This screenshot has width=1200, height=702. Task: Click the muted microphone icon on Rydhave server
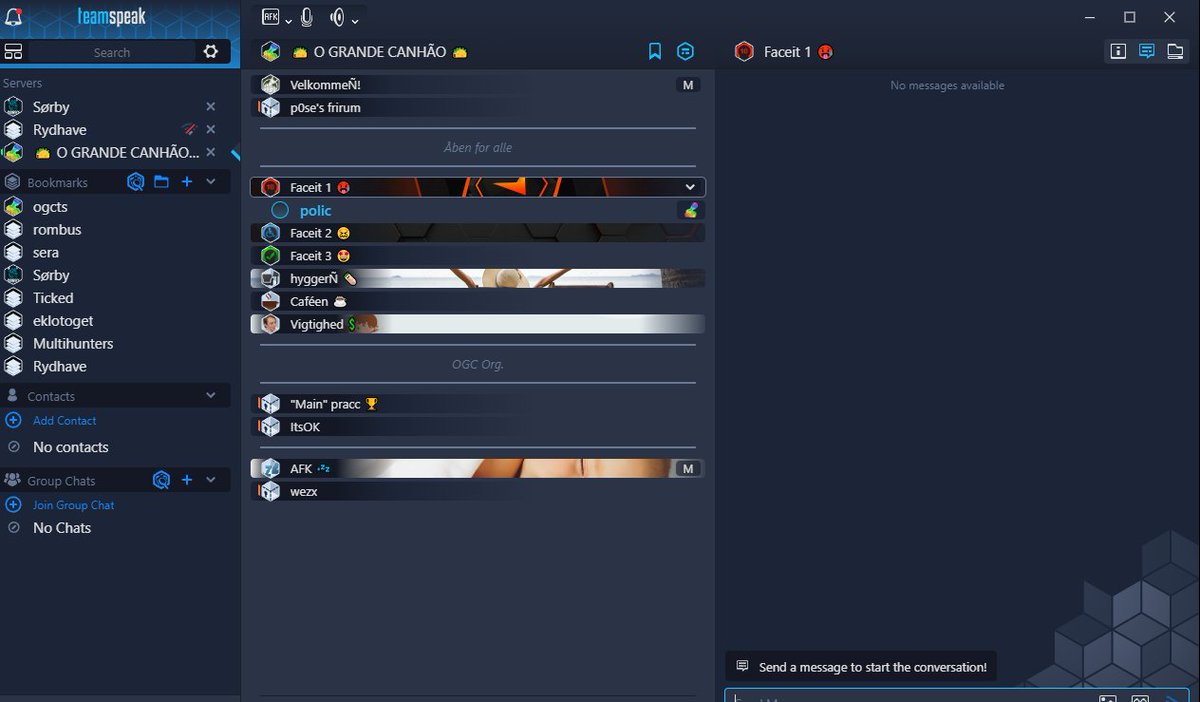point(190,130)
